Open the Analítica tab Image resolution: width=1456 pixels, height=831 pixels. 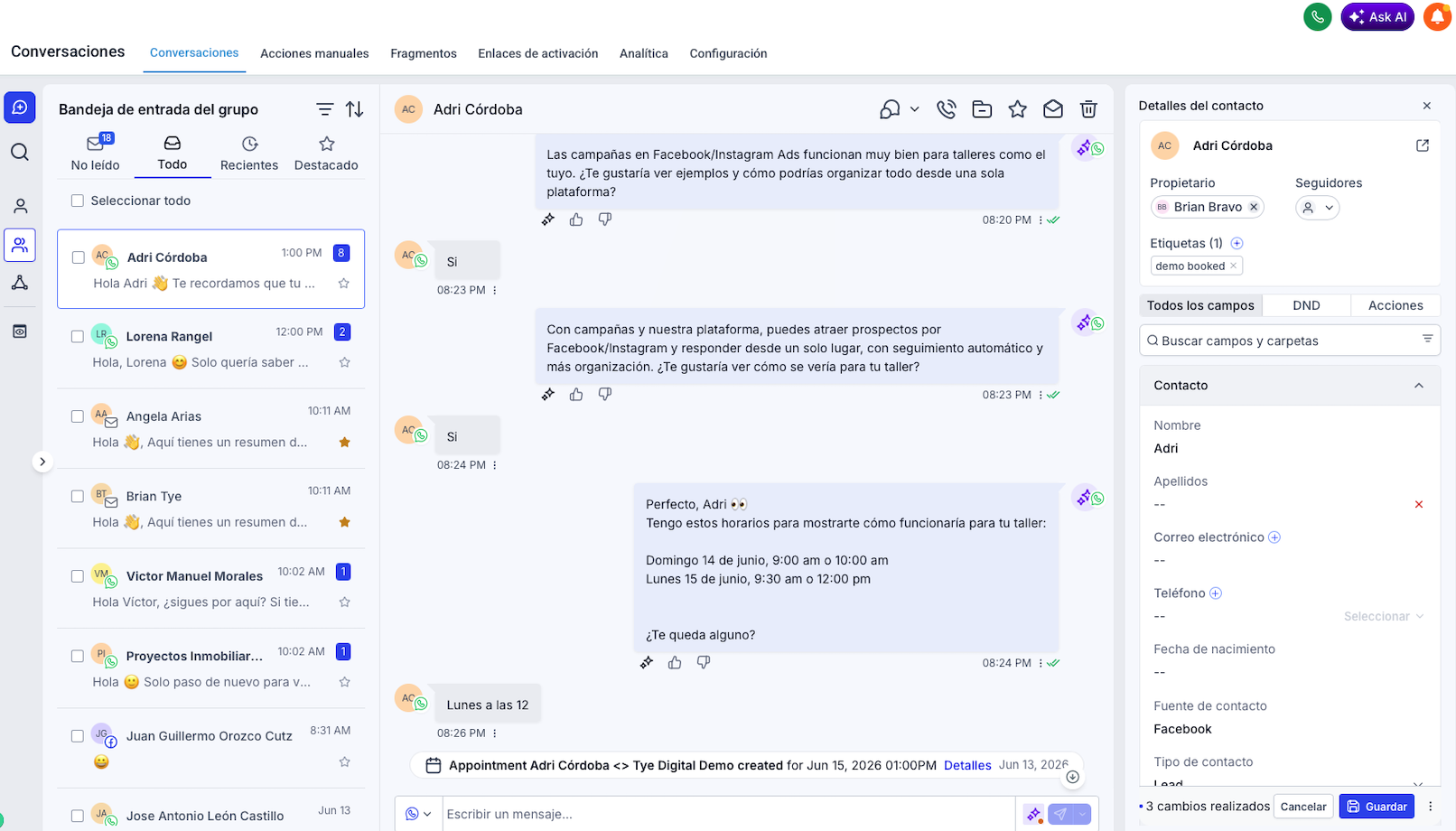click(x=644, y=53)
